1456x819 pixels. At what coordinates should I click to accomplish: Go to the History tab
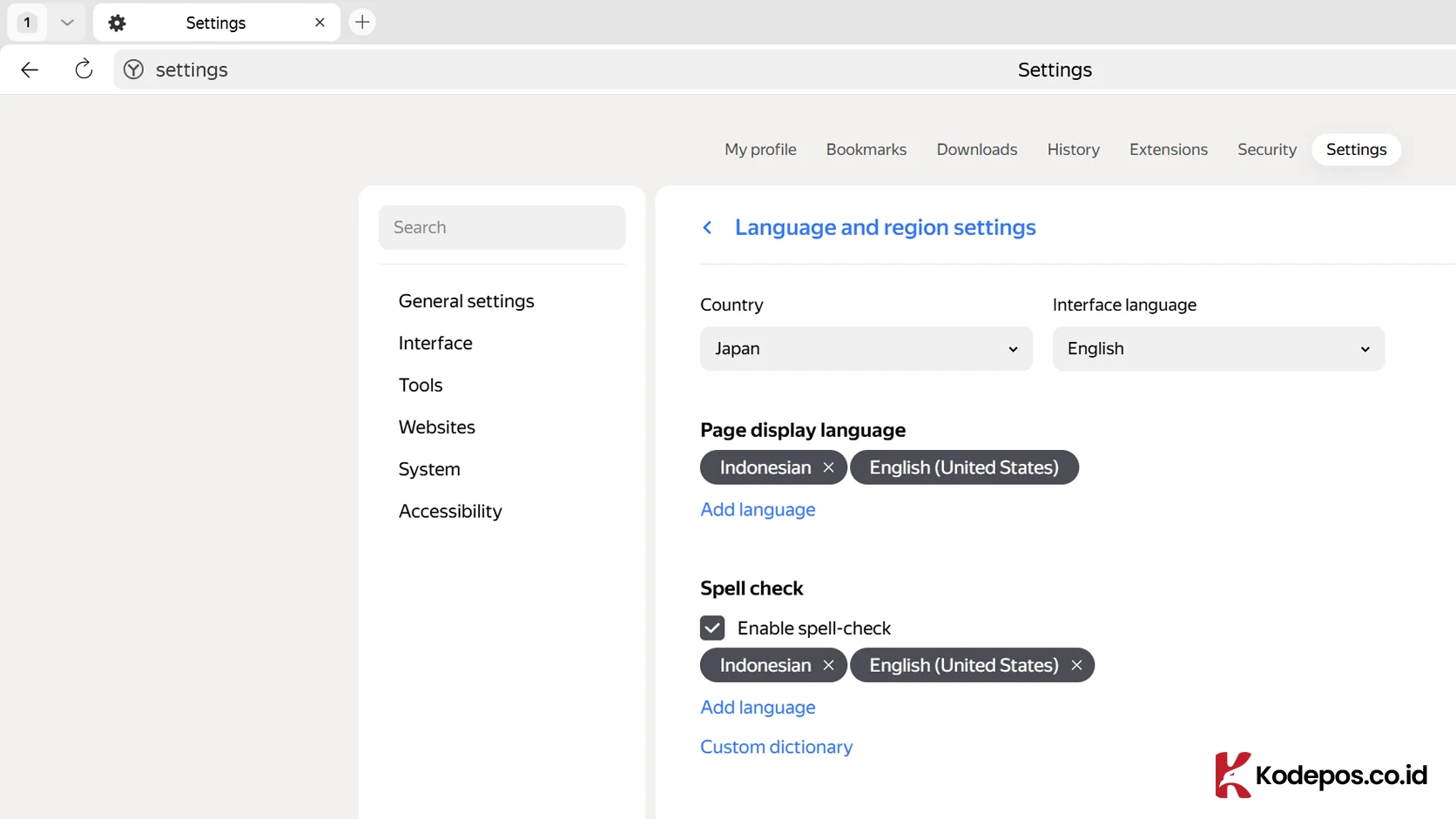coord(1073,149)
